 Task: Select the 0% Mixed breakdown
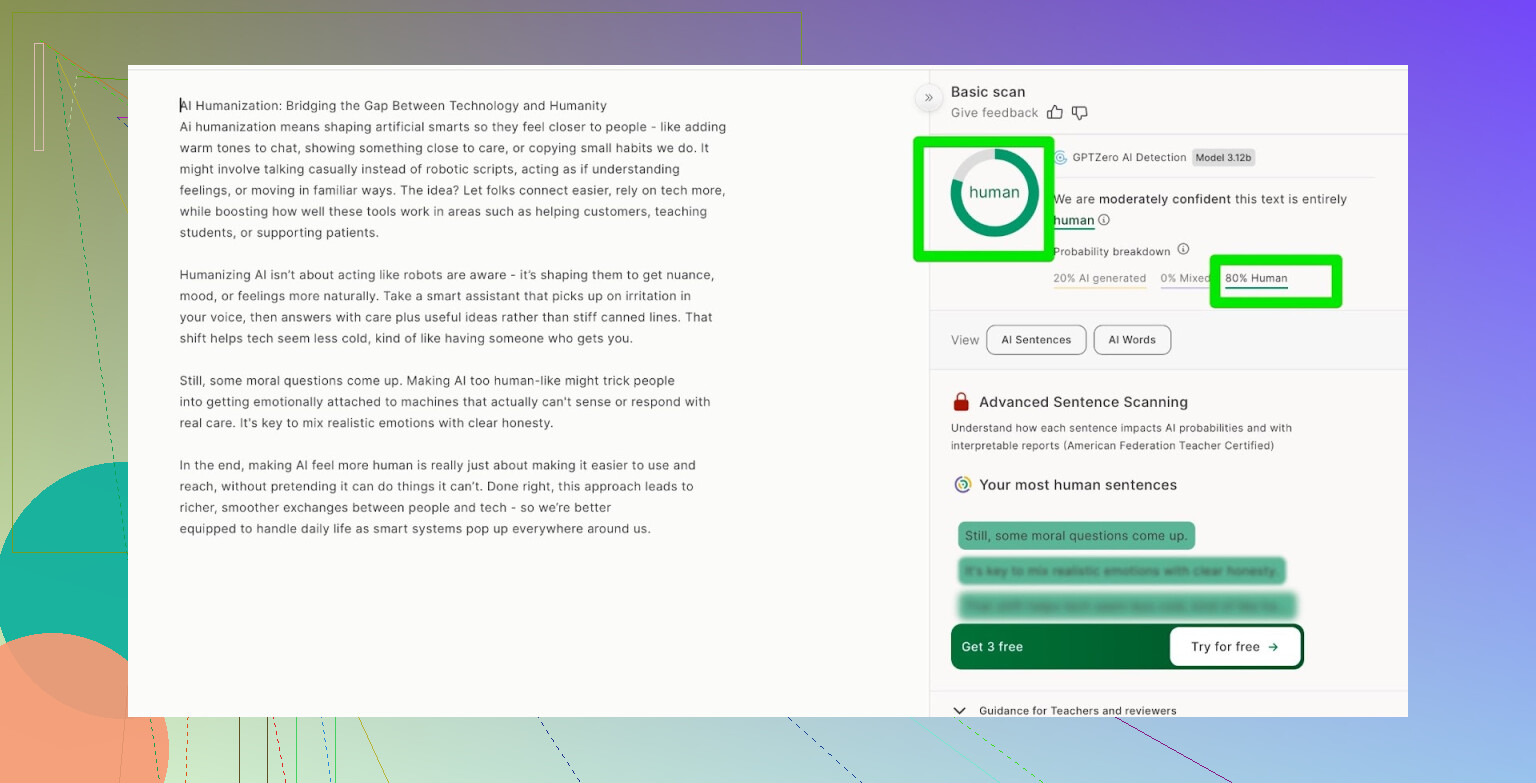tap(1182, 279)
